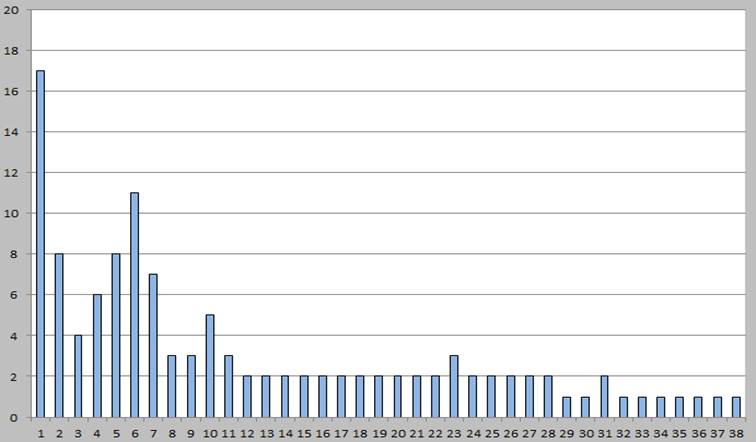Viewport: 756px width, 442px height.
Task: Click the tallest bar at category 1
Action: (x=41, y=244)
